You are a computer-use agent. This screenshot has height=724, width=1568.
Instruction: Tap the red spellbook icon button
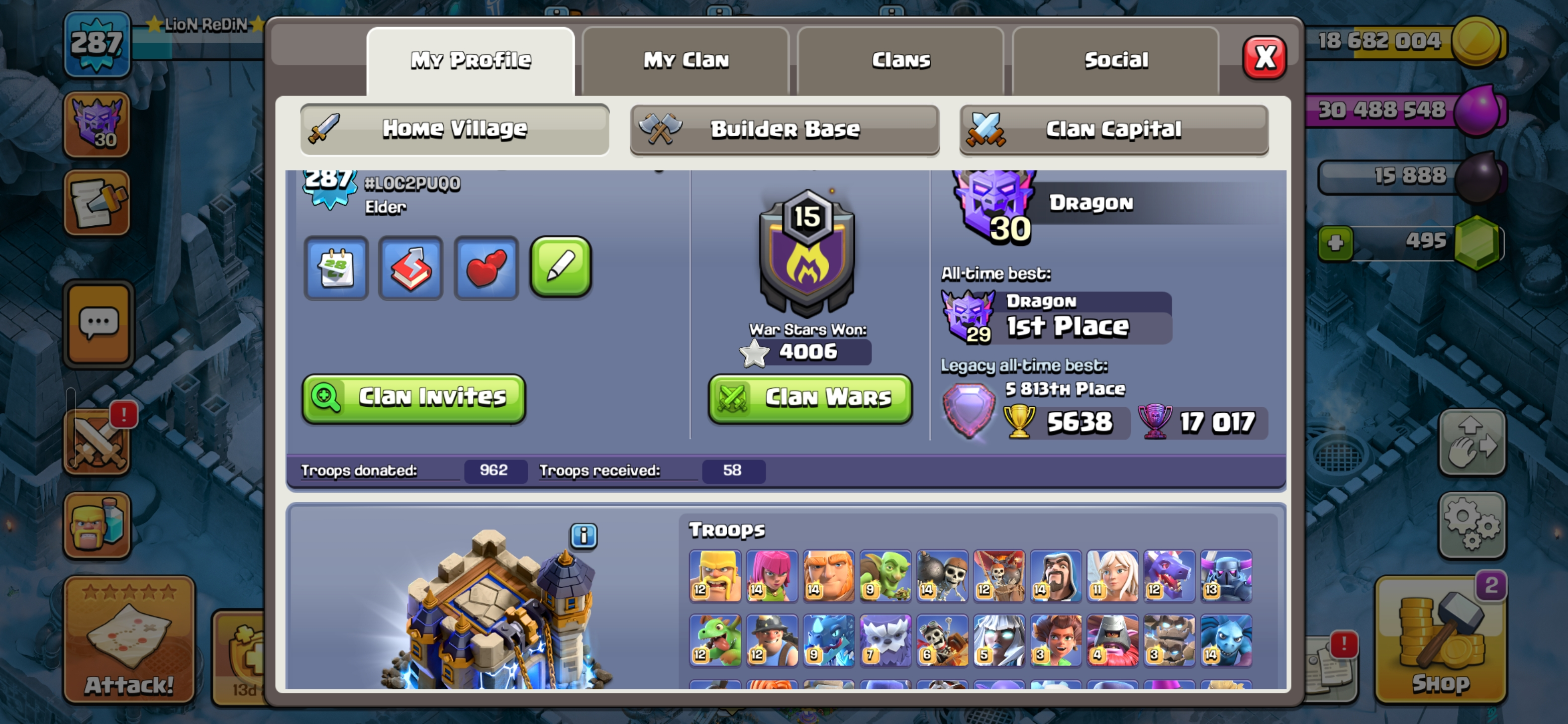411,268
